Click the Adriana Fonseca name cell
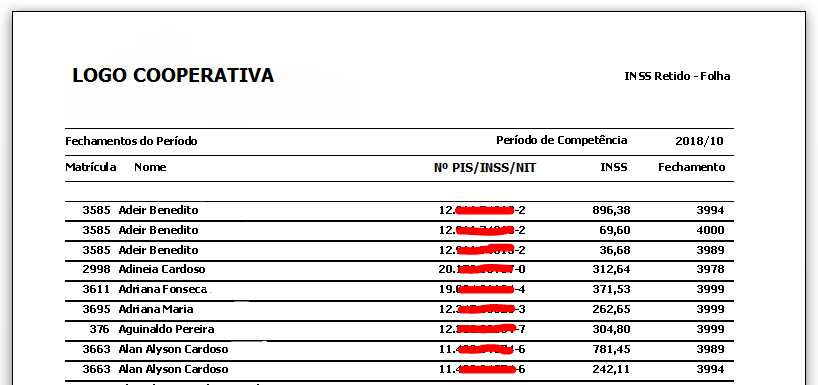 click(163, 290)
